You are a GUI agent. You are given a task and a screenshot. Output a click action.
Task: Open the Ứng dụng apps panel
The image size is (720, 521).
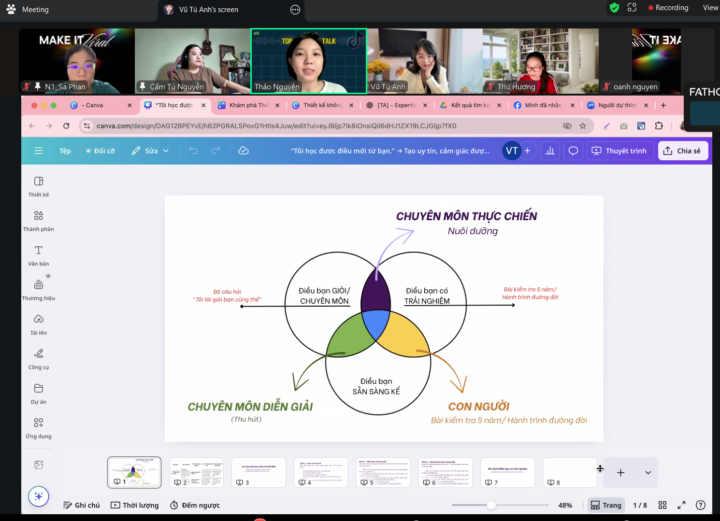(38, 427)
